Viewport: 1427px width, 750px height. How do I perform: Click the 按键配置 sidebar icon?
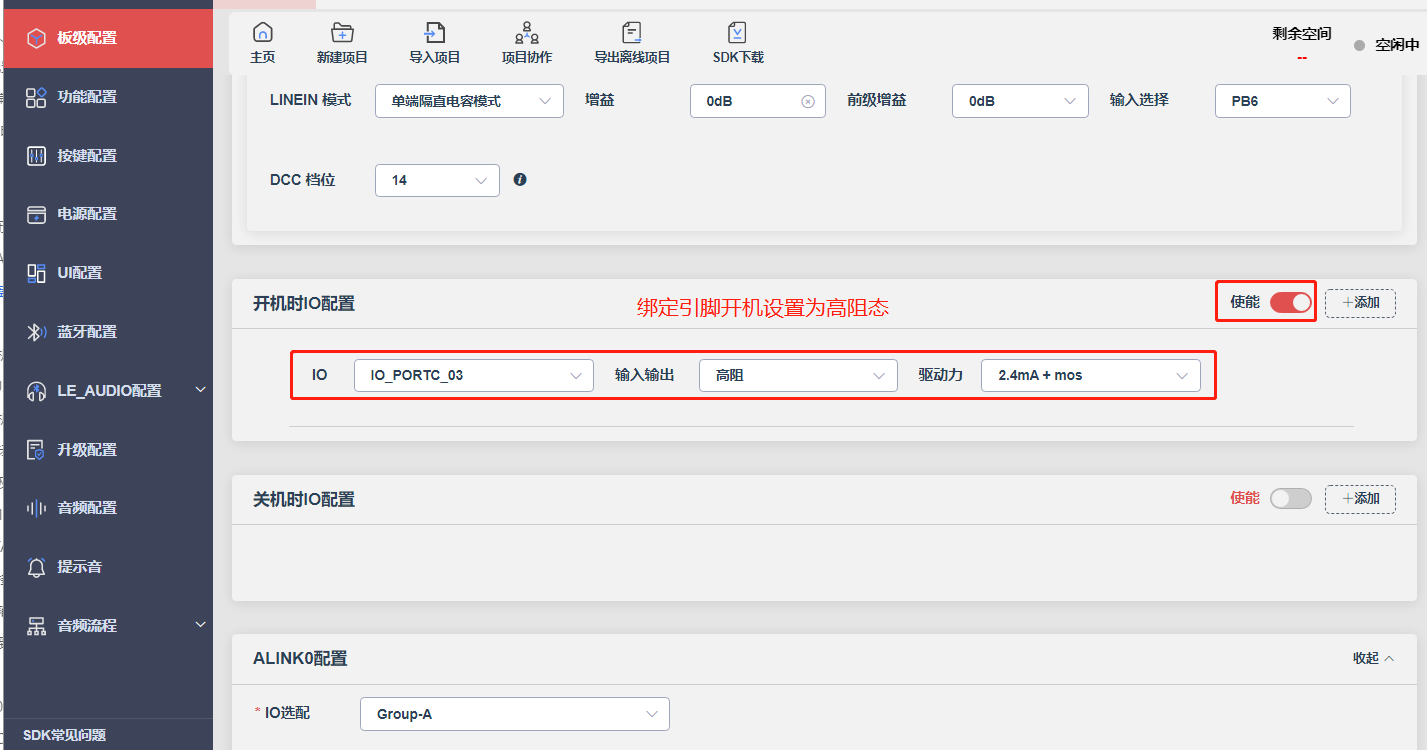pos(36,156)
